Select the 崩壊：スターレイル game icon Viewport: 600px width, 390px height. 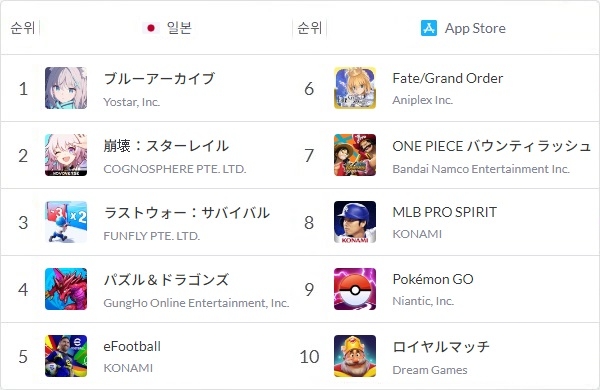tap(66, 155)
